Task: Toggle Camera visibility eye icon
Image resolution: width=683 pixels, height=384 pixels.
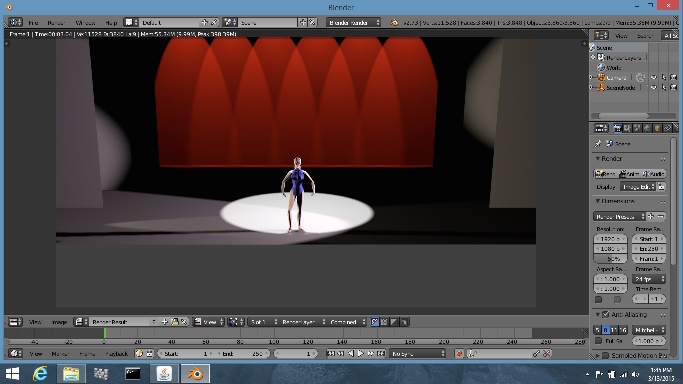Action: coord(654,77)
